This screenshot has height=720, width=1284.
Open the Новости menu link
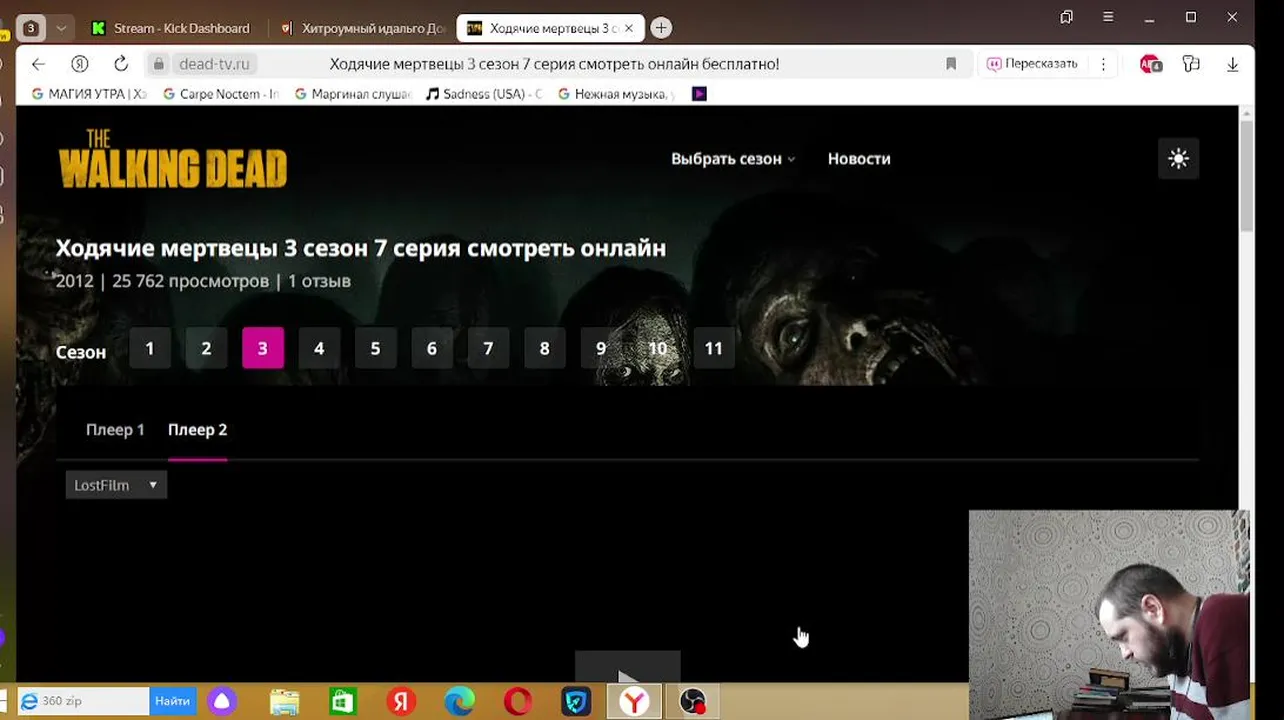pyautogui.click(x=859, y=159)
